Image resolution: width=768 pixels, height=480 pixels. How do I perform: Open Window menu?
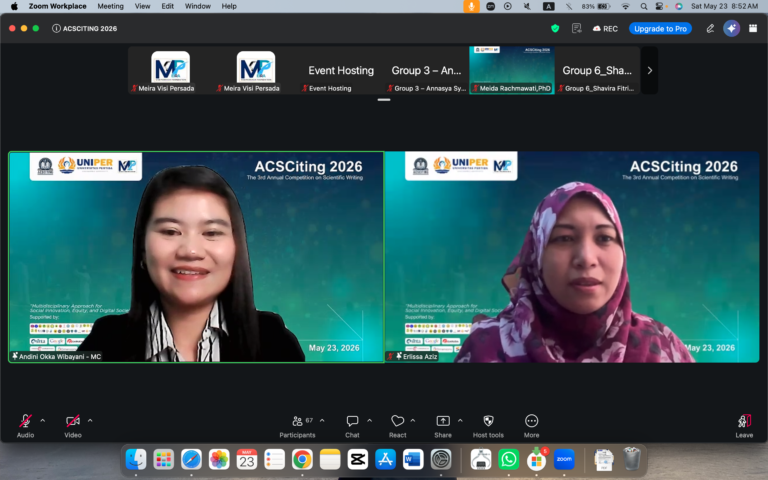(x=197, y=6)
